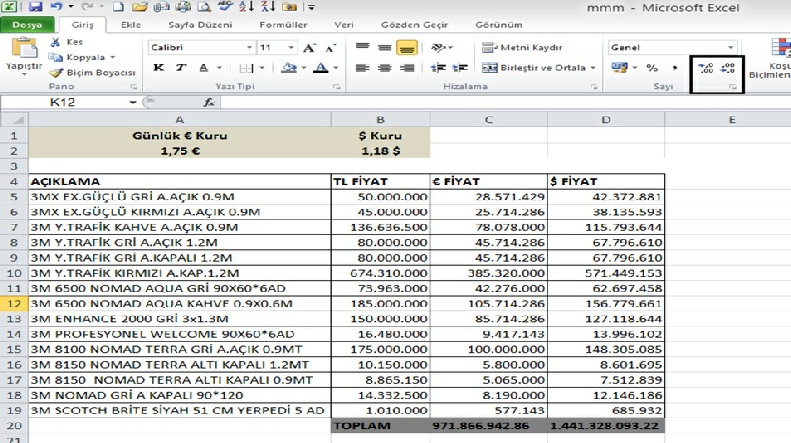Undo the last action

[x=56, y=7]
